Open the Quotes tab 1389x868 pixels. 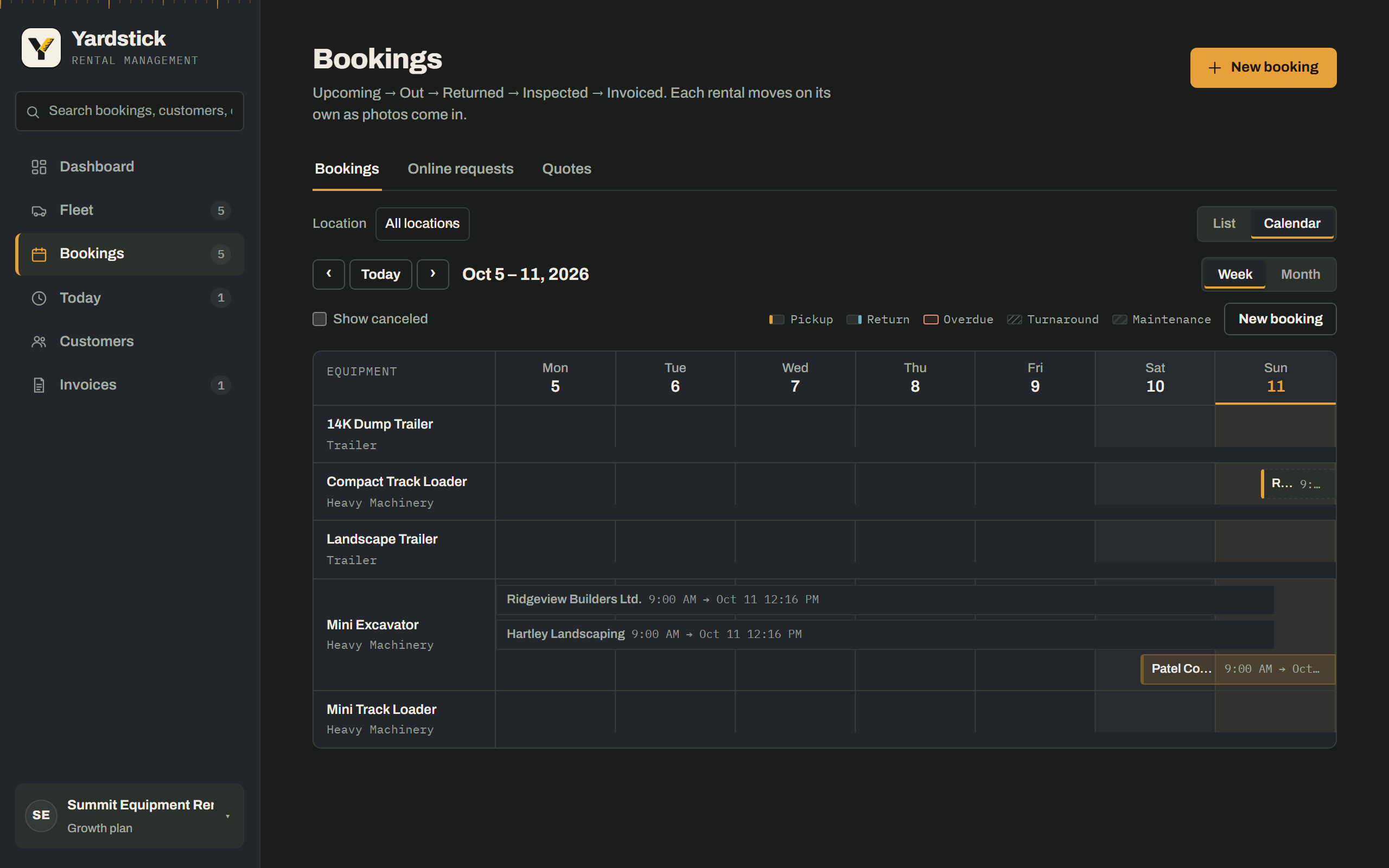click(566, 169)
